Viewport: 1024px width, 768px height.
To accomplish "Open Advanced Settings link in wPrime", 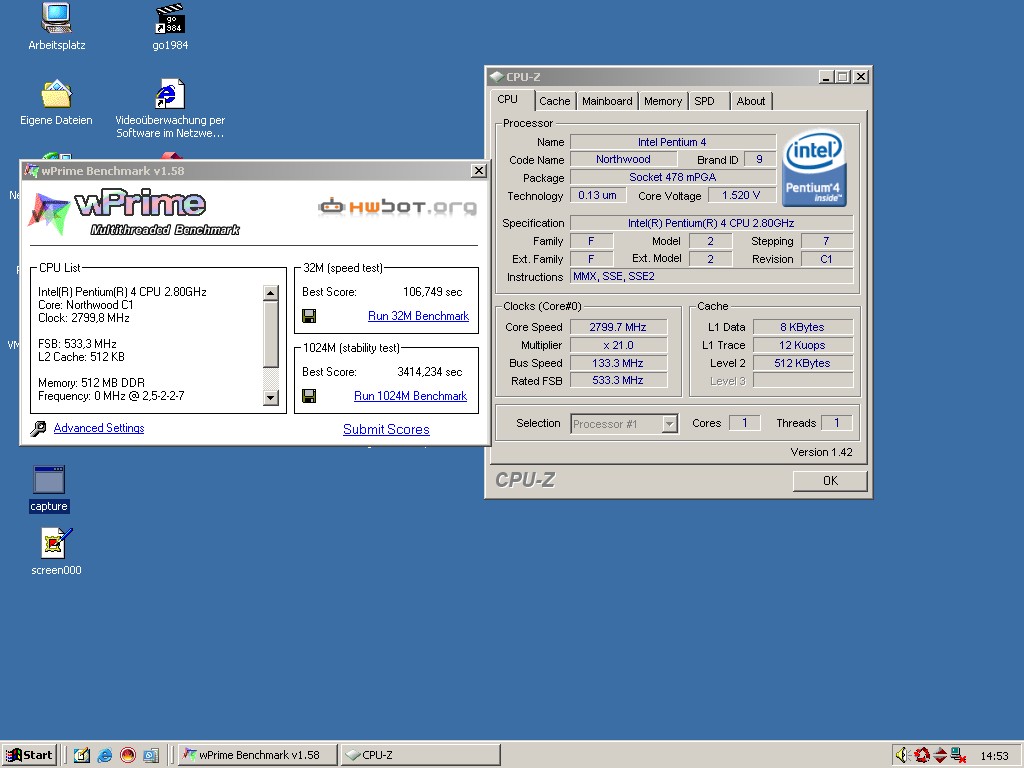I will tap(99, 428).
